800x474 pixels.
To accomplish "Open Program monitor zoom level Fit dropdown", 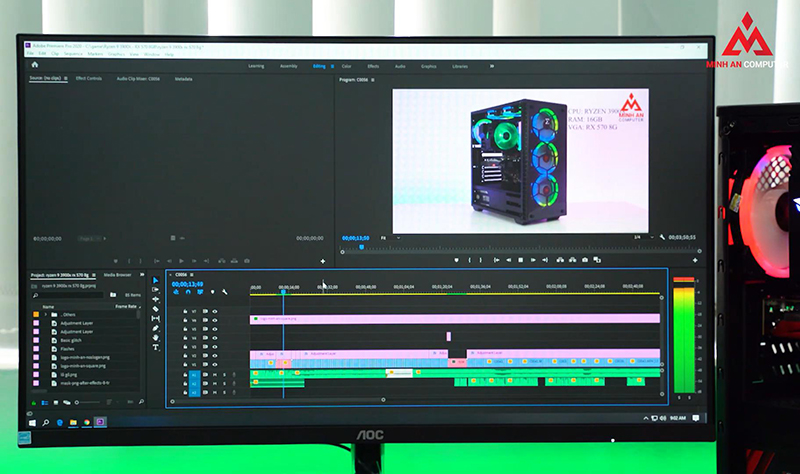I will [390, 238].
